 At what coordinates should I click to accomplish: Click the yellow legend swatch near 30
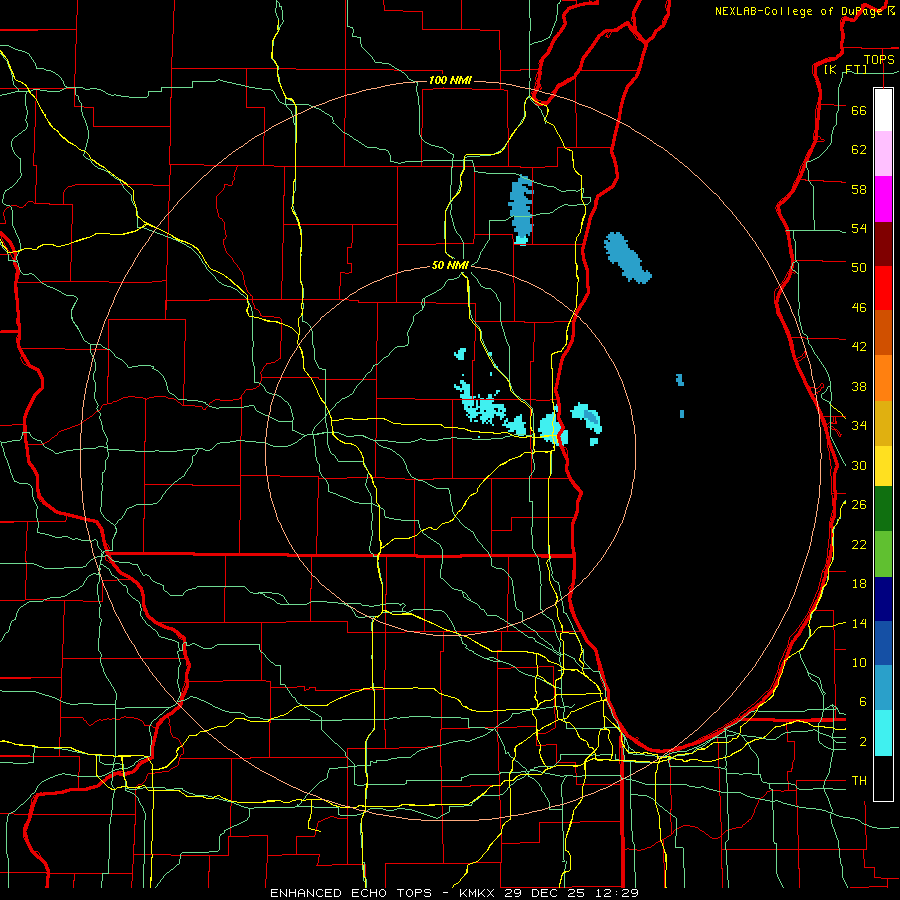(x=883, y=466)
